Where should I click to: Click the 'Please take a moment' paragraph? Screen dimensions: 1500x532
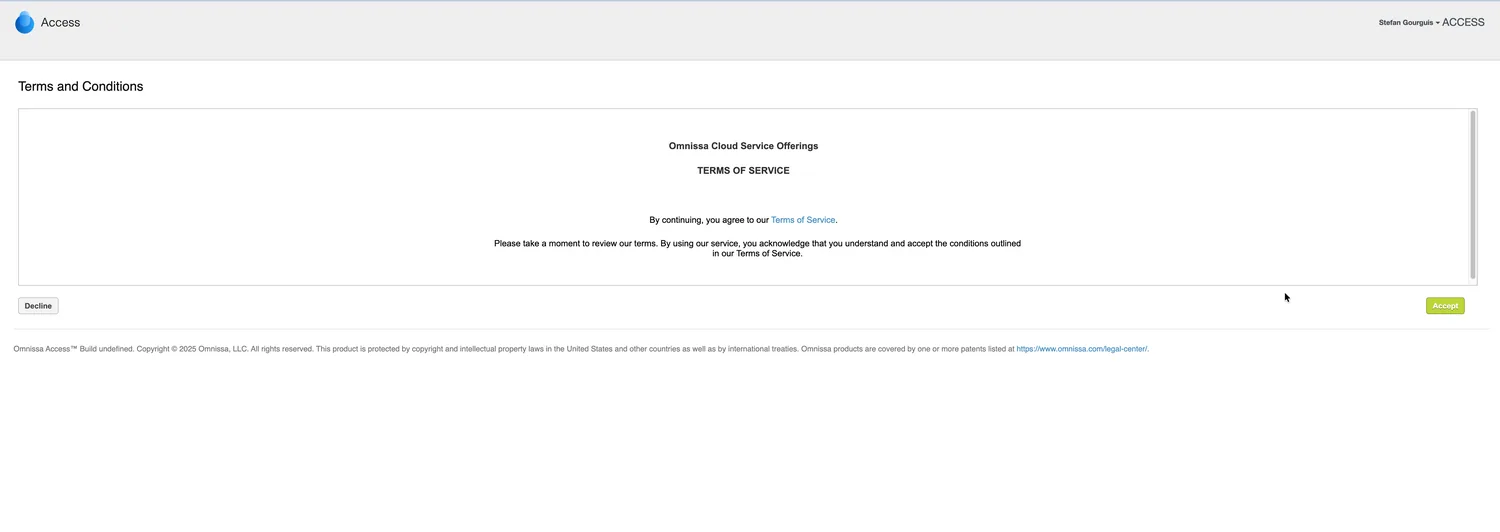pos(757,249)
